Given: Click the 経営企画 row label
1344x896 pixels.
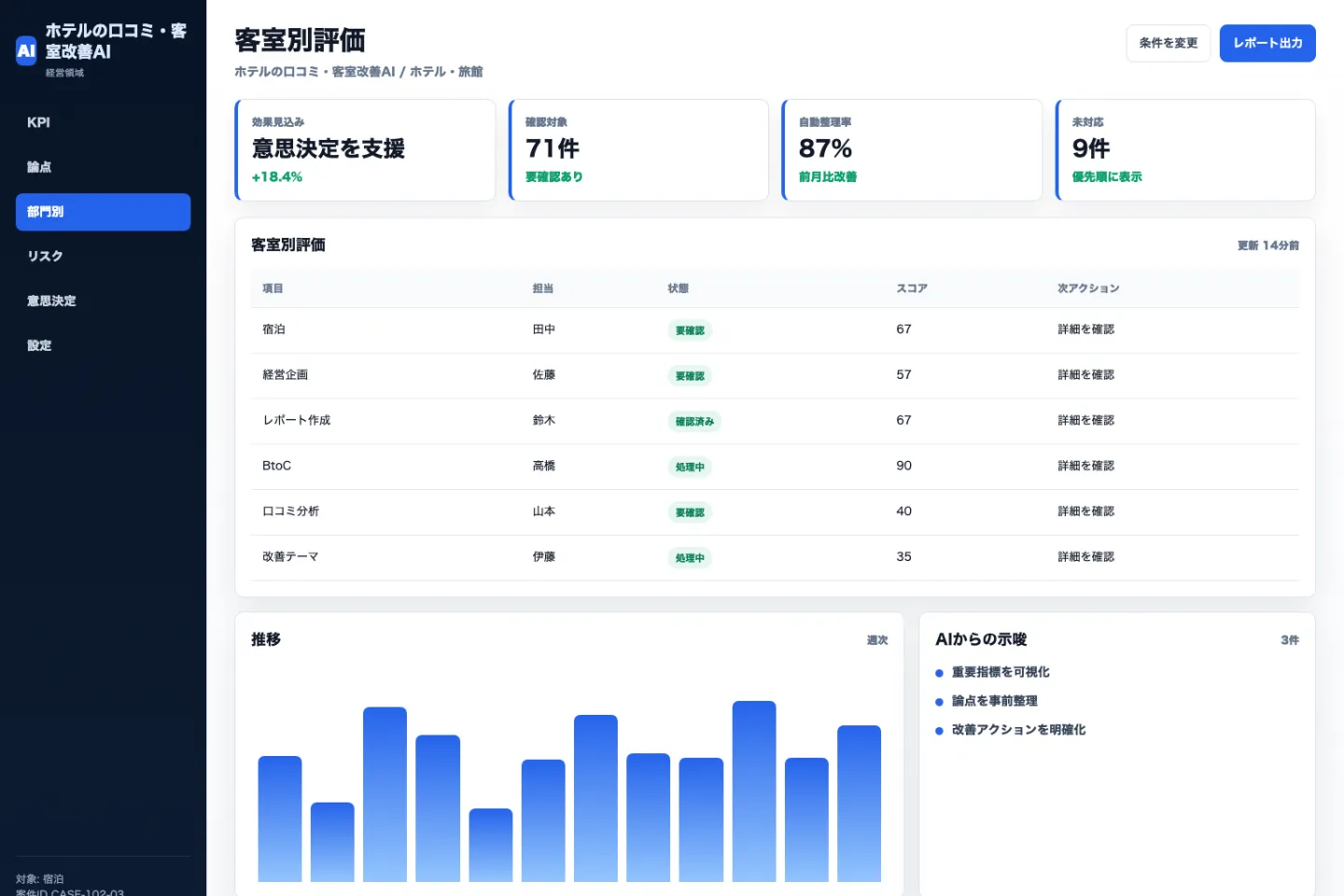Looking at the screenshot, I should coord(285,375).
